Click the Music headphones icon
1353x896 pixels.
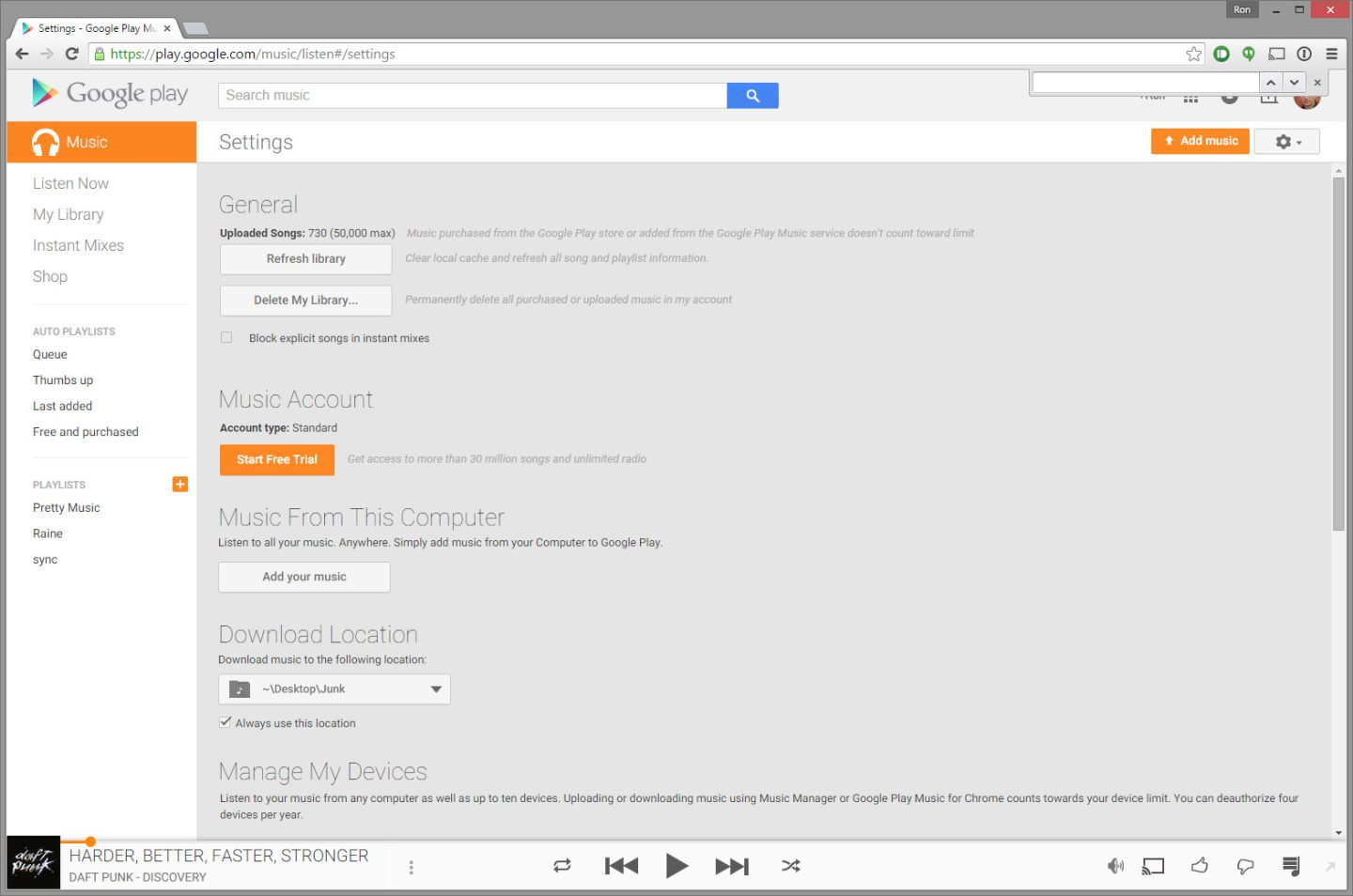(x=45, y=142)
